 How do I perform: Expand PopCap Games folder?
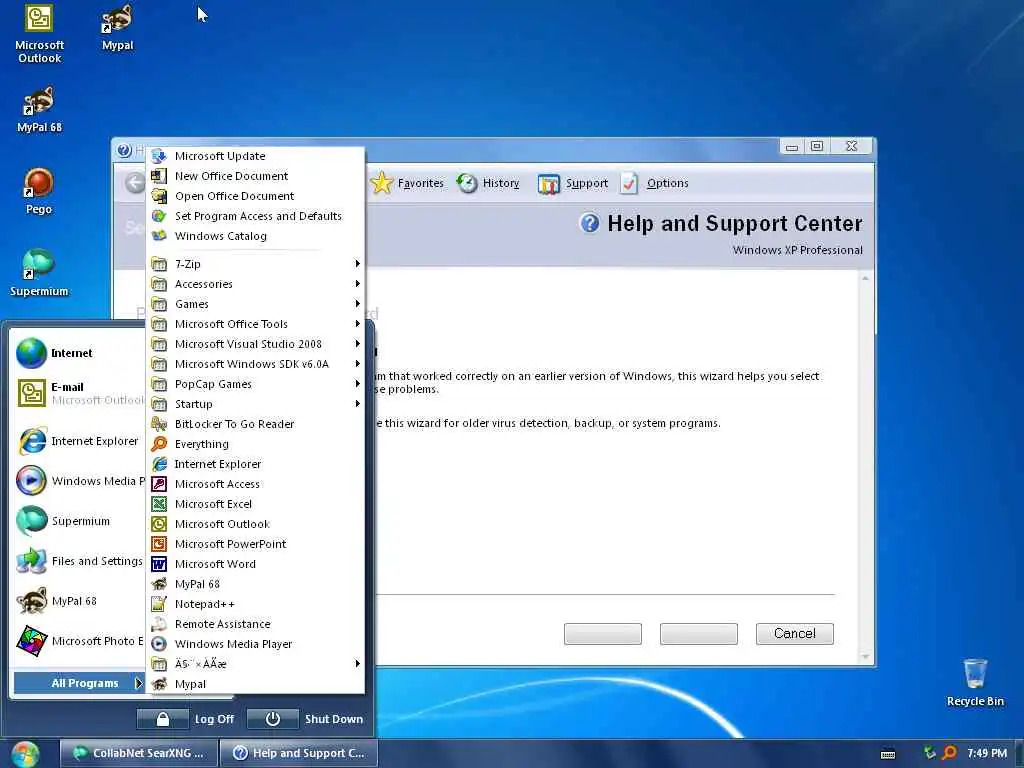255,384
